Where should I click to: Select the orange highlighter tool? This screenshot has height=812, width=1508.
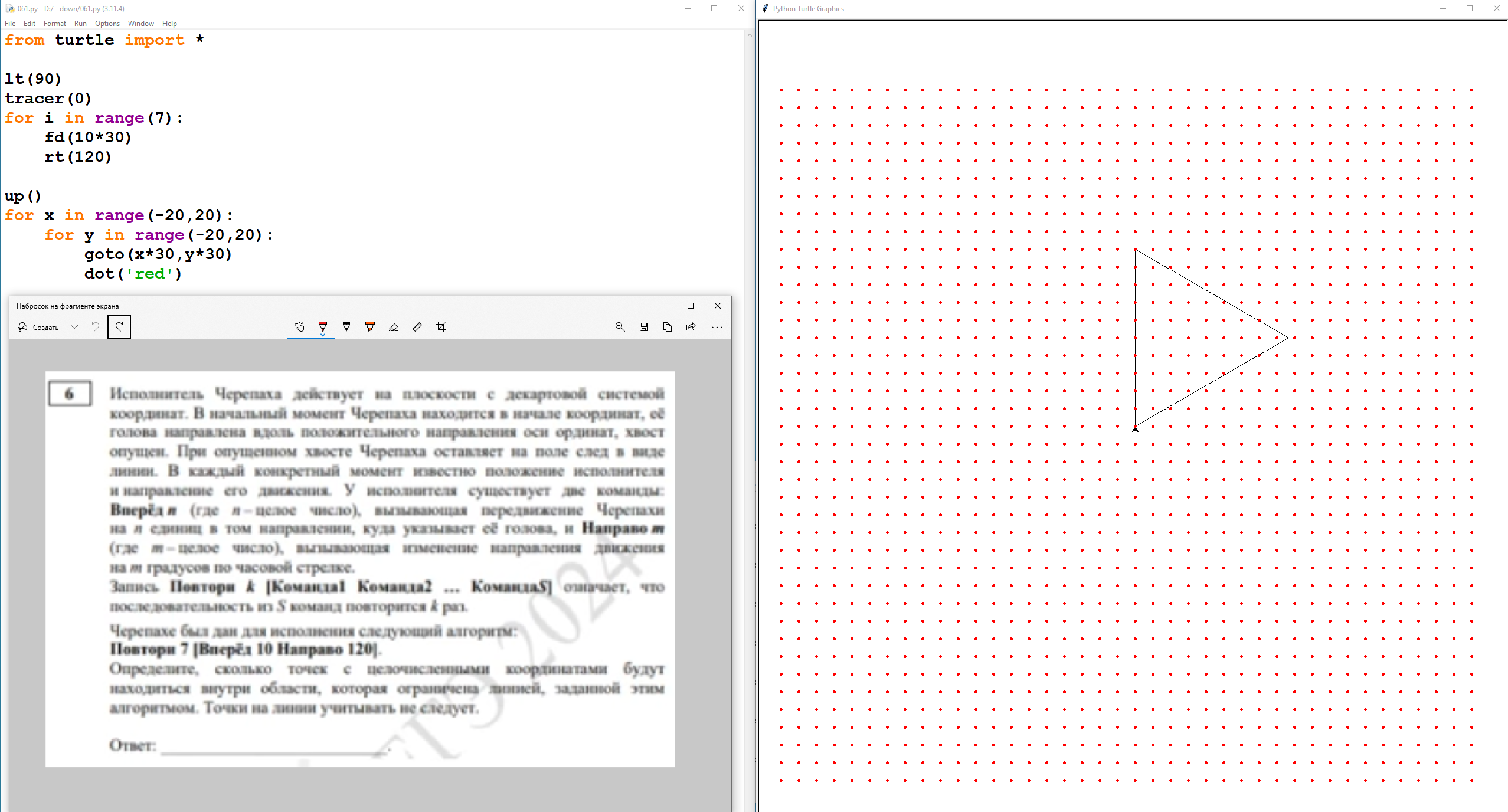(370, 327)
